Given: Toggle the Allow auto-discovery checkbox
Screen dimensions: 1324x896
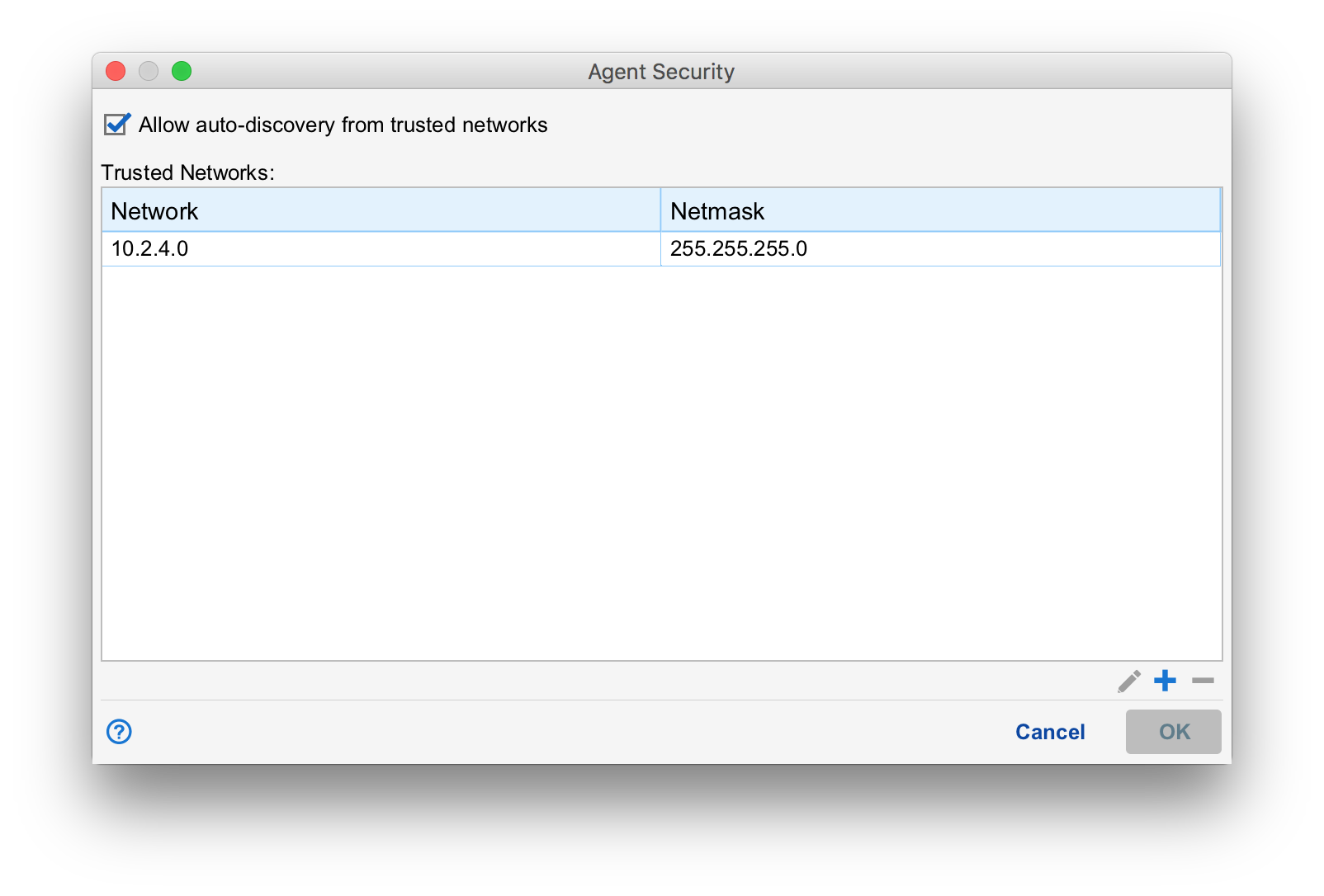Looking at the screenshot, I should pos(116,125).
